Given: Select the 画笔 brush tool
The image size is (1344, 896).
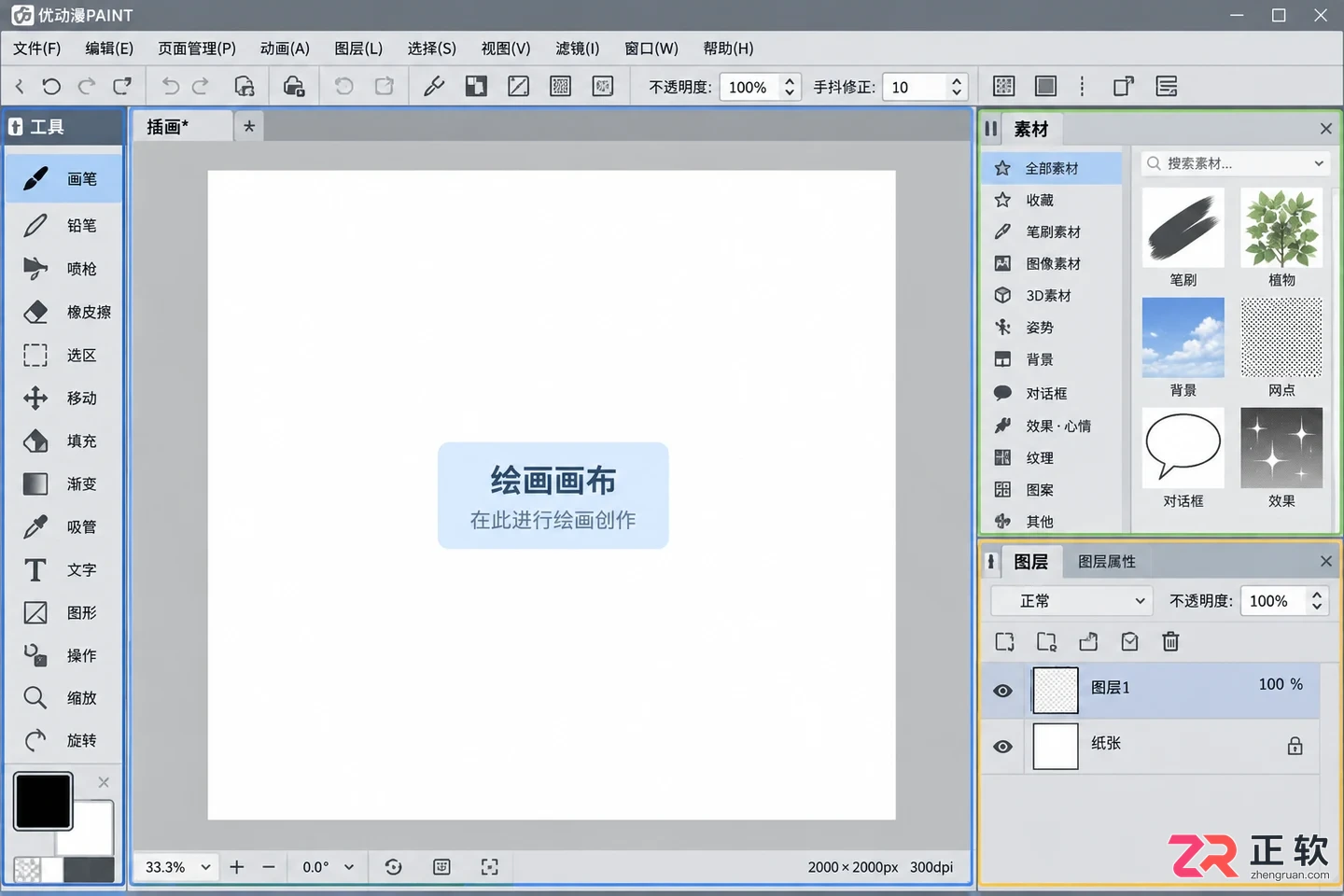Looking at the screenshot, I should [x=63, y=179].
